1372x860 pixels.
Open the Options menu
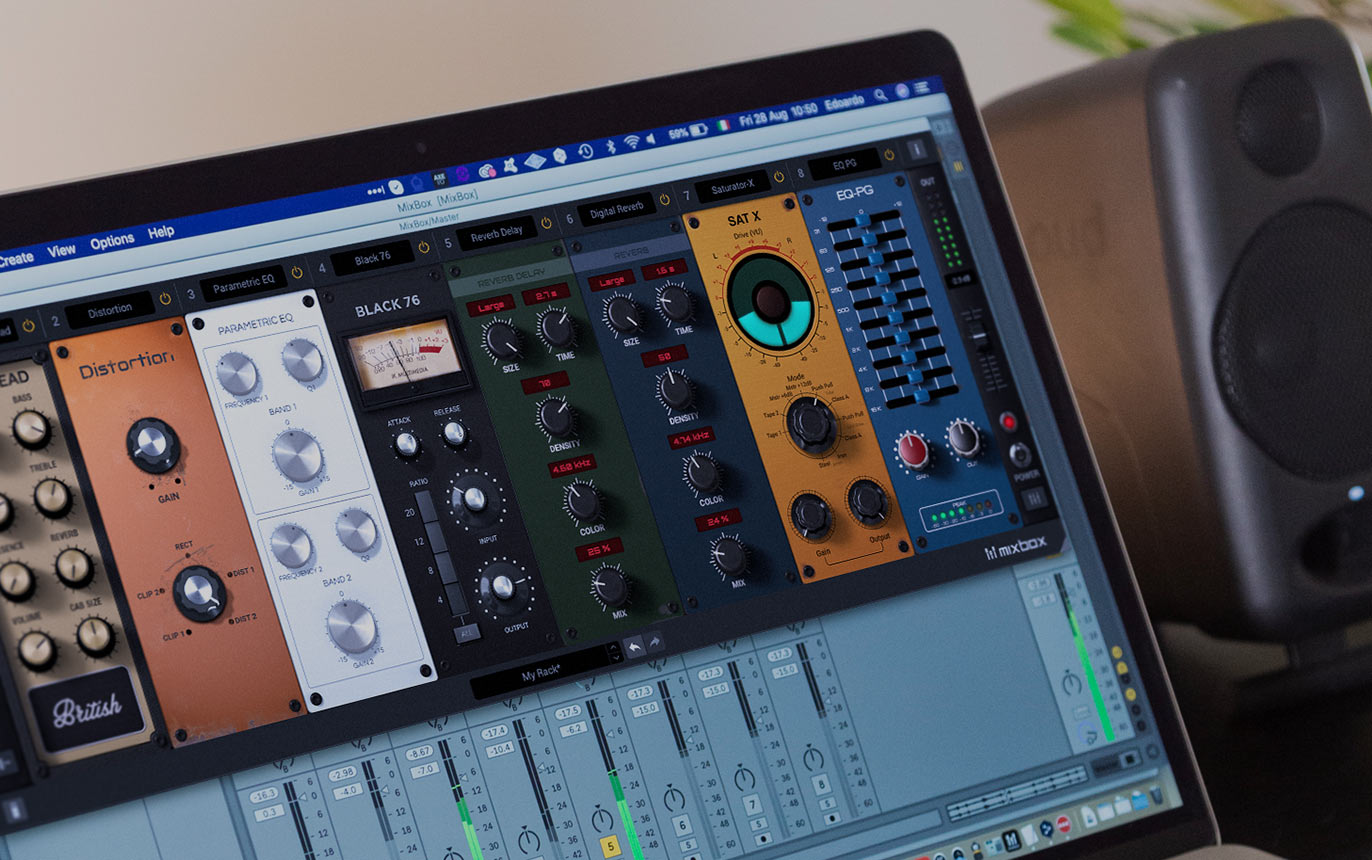coord(112,241)
